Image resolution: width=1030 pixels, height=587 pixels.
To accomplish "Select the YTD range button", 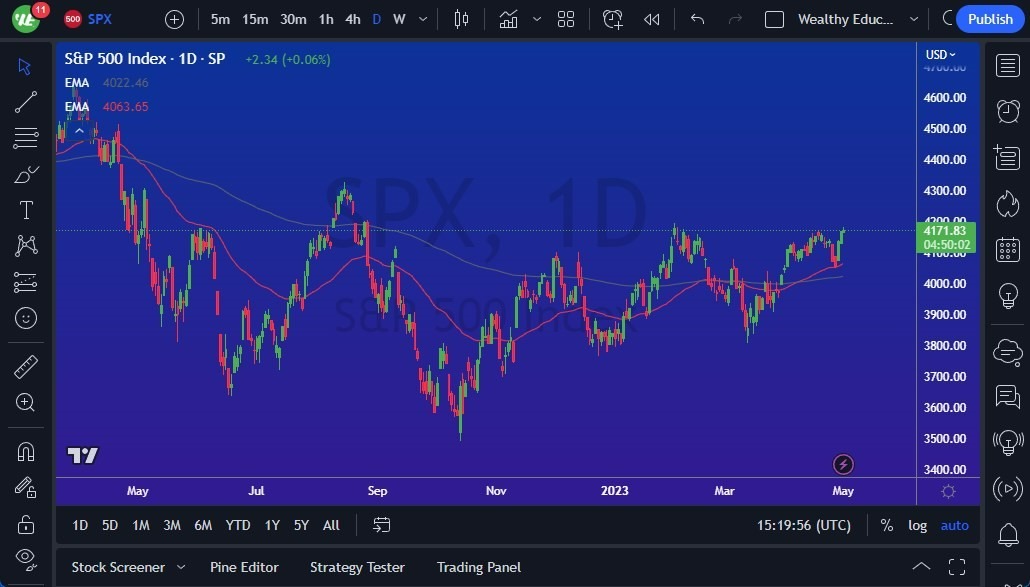I will pos(237,525).
